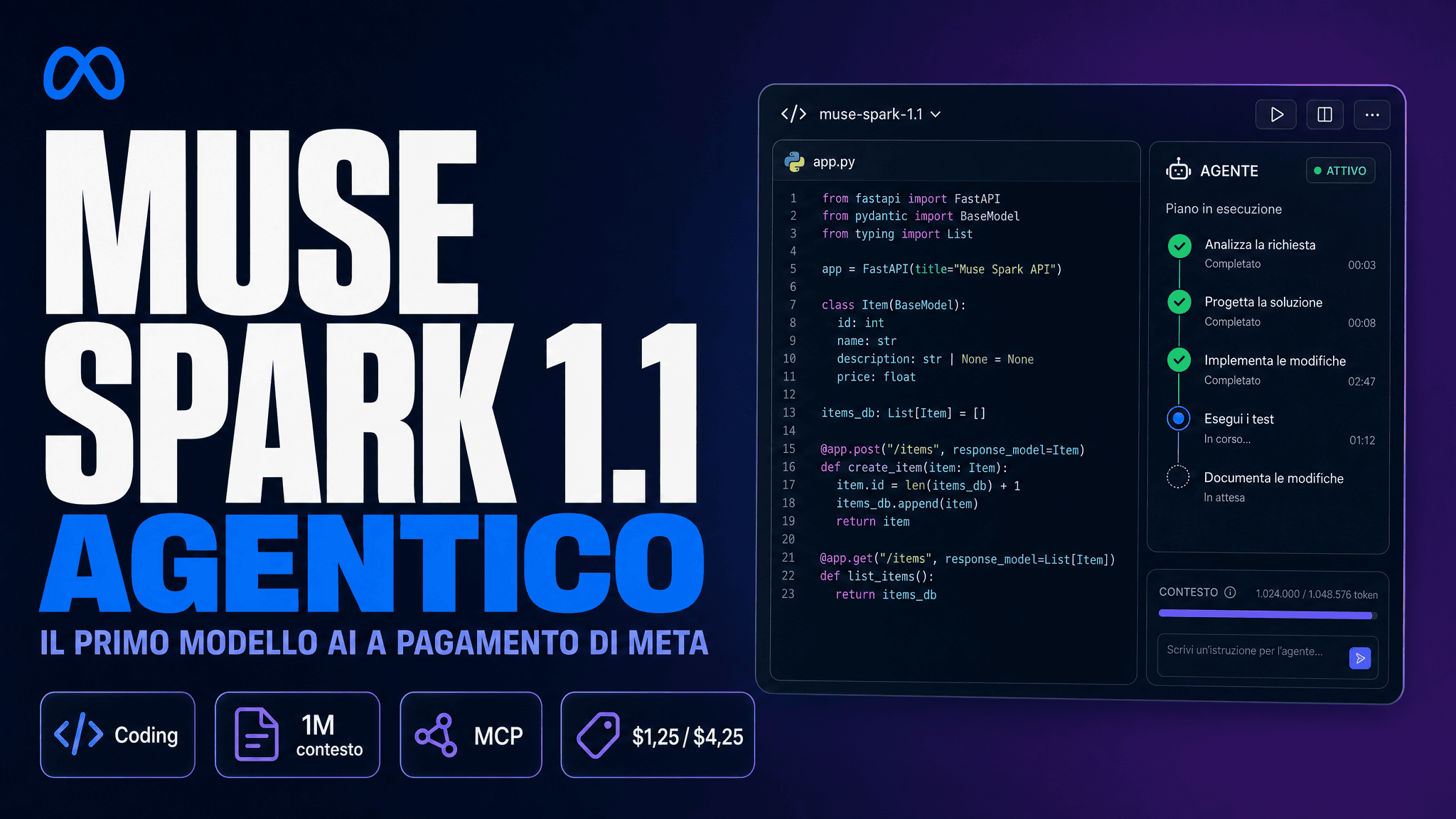Click the class Item(BaseModel): line
Screen dimensions: 1456x819
coord(894,305)
